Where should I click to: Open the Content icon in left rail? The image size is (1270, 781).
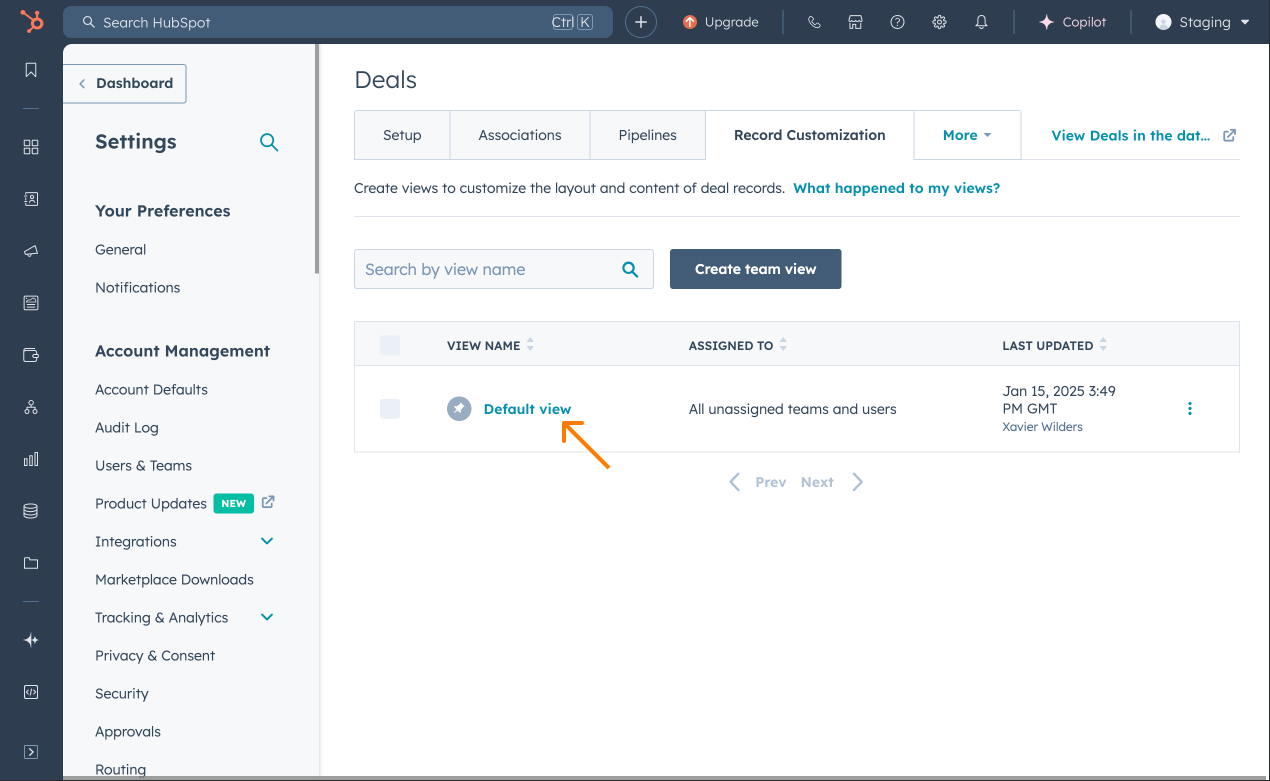tap(31, 303)
